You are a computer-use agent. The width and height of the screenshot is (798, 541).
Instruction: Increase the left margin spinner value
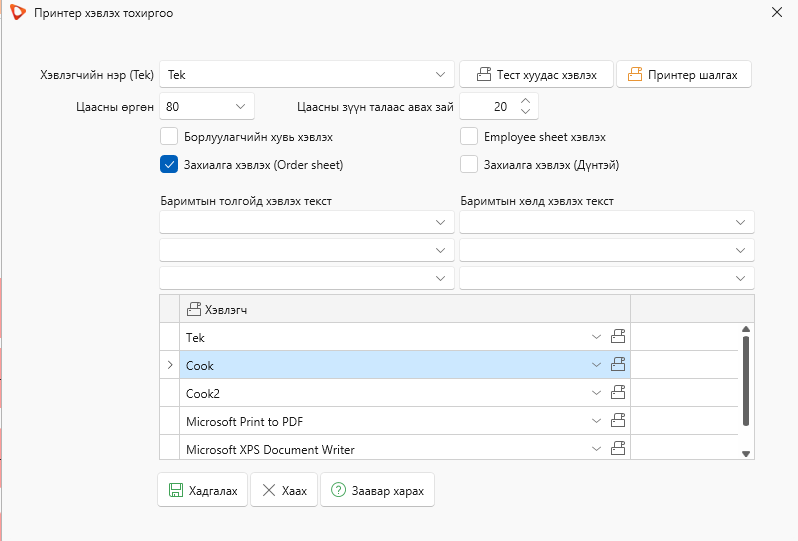[x=526, y=101]
